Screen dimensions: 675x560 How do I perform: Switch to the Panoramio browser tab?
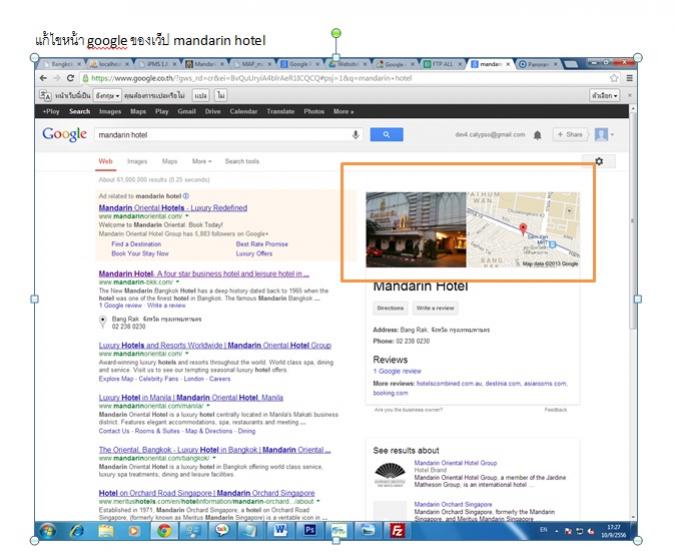click(538, 64)
